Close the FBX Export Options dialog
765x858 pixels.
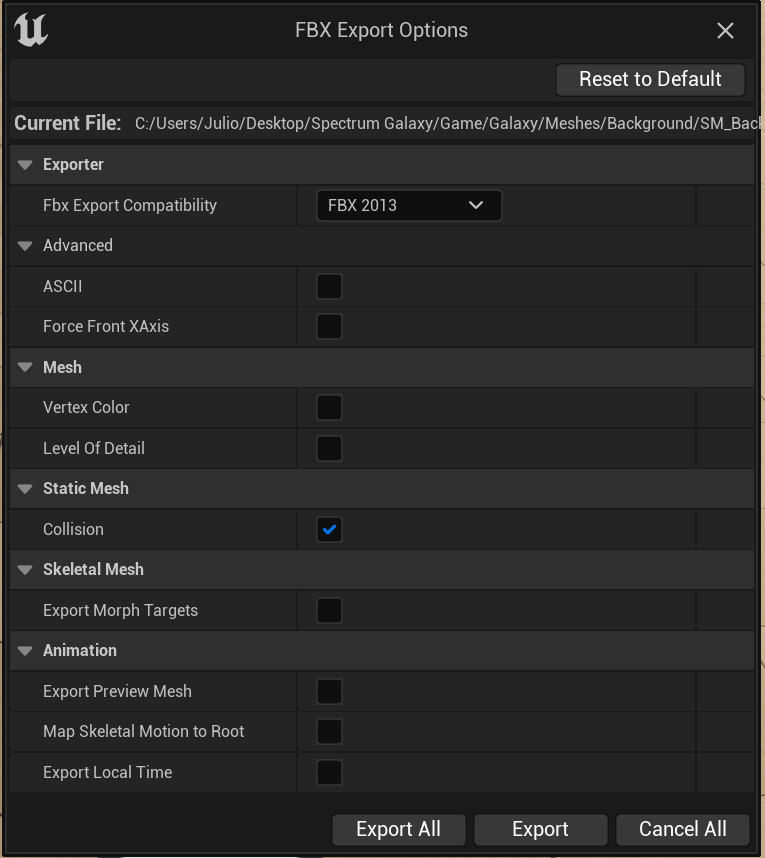[725, 31]
